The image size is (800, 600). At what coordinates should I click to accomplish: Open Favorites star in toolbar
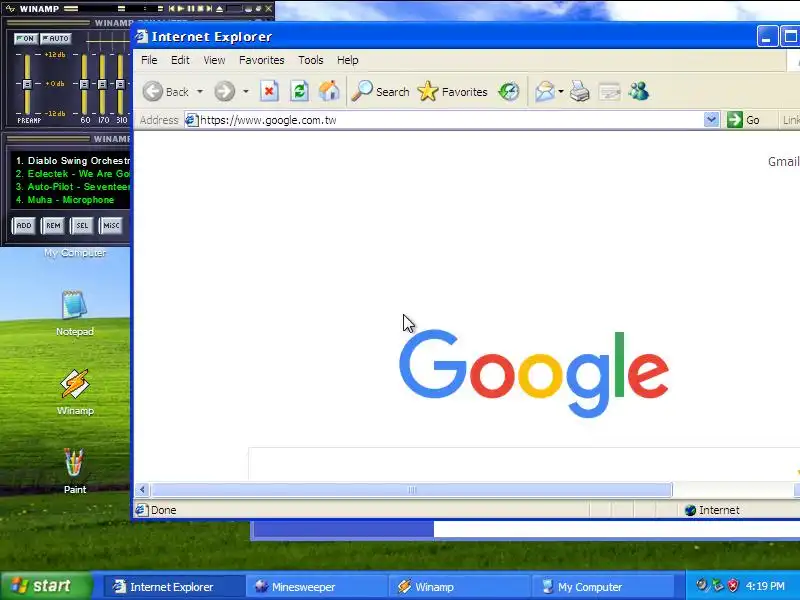tap(452, 92)
